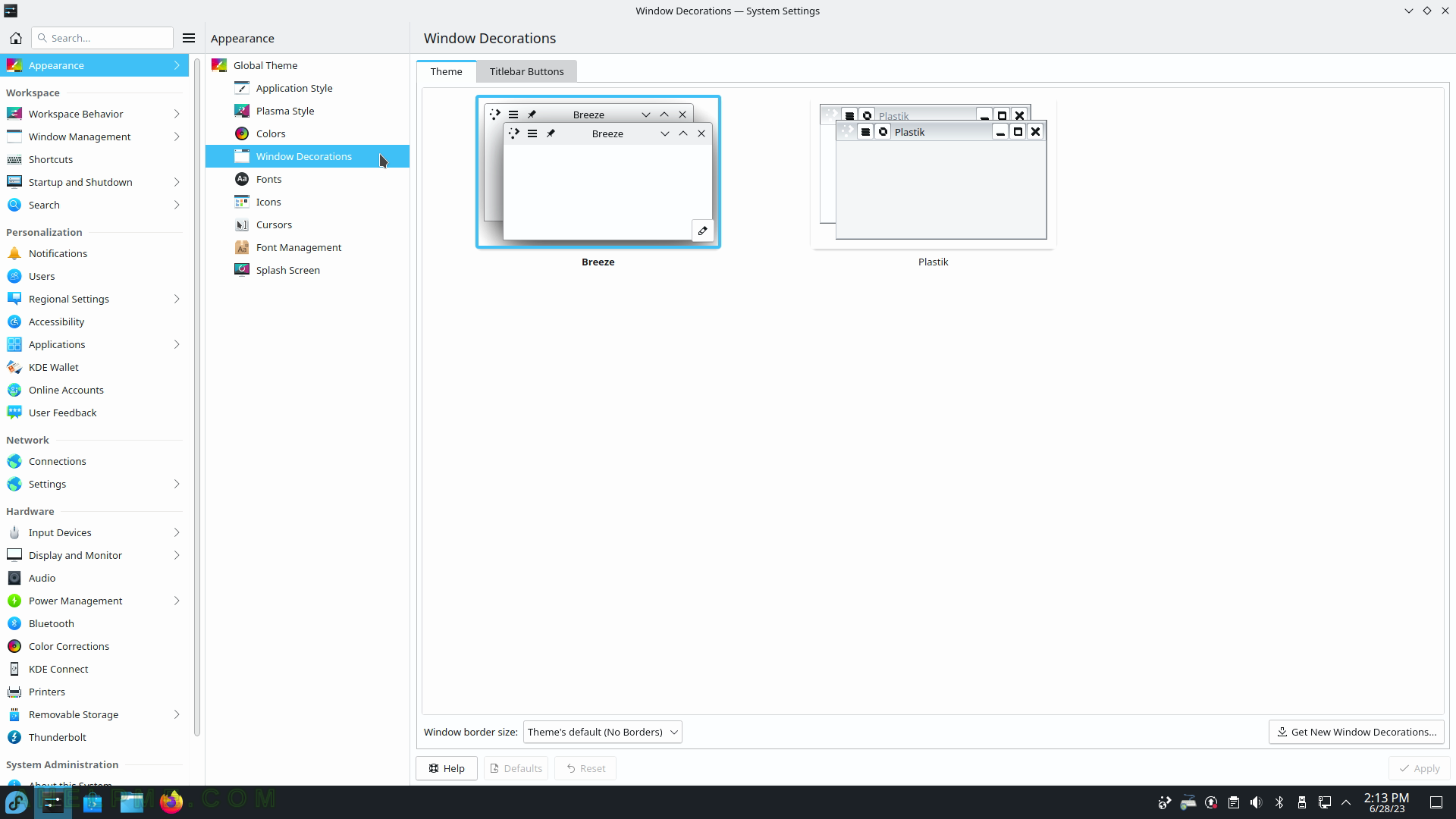Expand Applications category
Viewport: 1456px width, 819px height.
pos(95,344)
